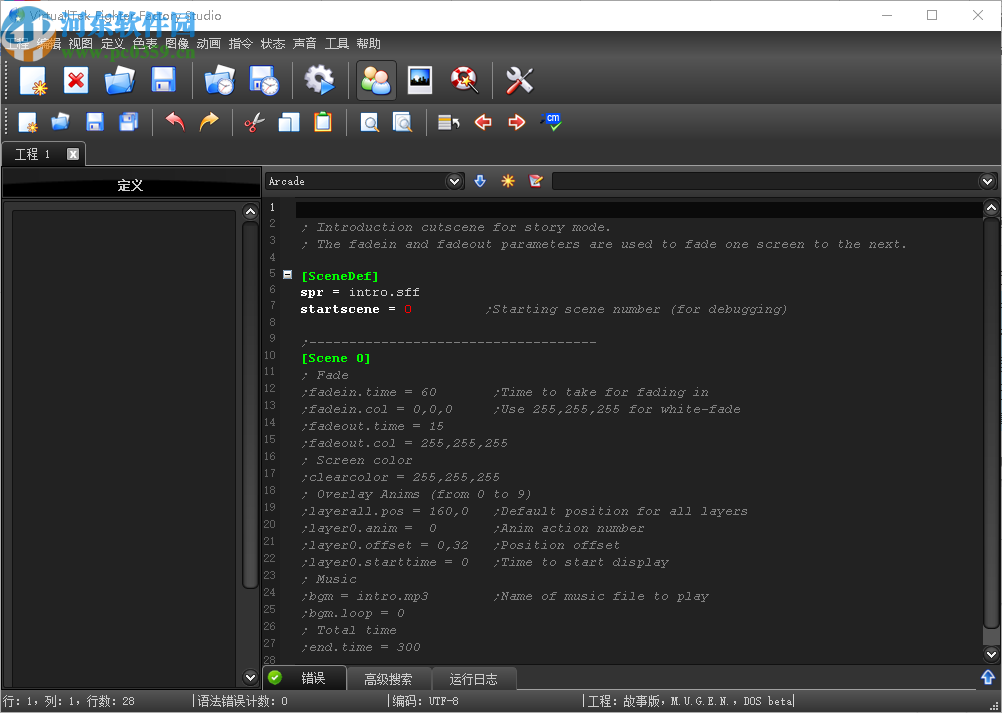Click the red X close project icon
This screenshot has height=713, width=1002.
(76, 81)
